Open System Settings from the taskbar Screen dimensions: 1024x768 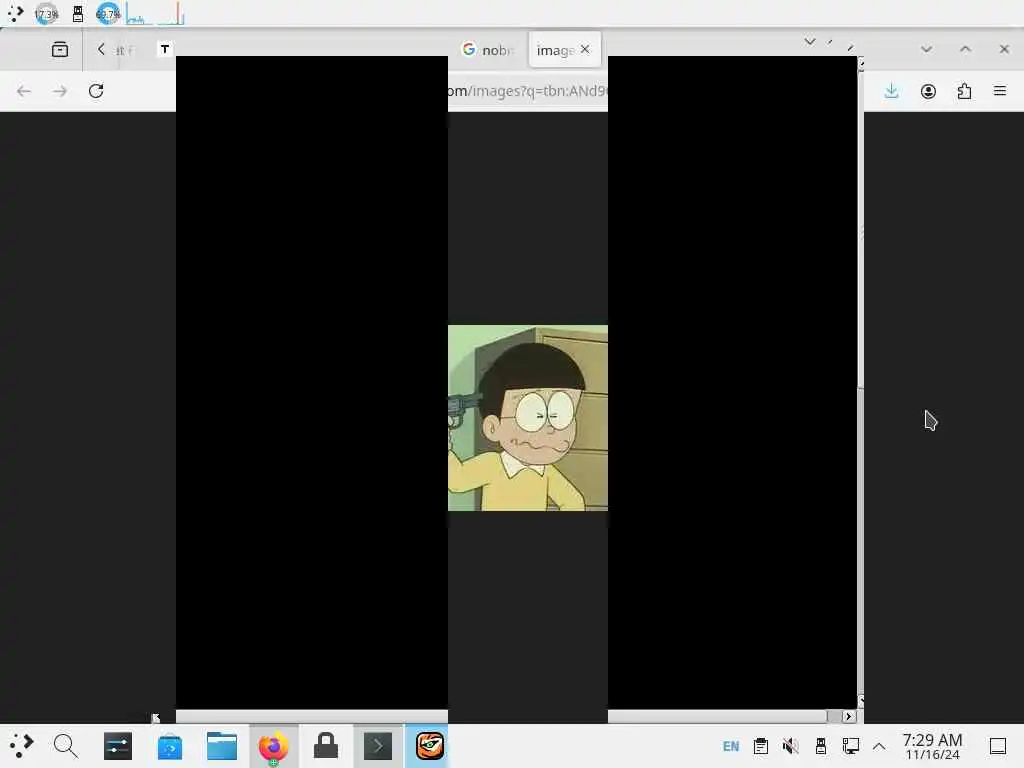(118, 746)
